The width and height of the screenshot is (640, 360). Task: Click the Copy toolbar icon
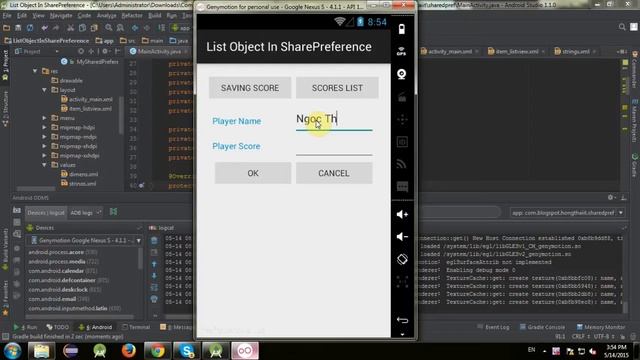[x=82, y=28]
